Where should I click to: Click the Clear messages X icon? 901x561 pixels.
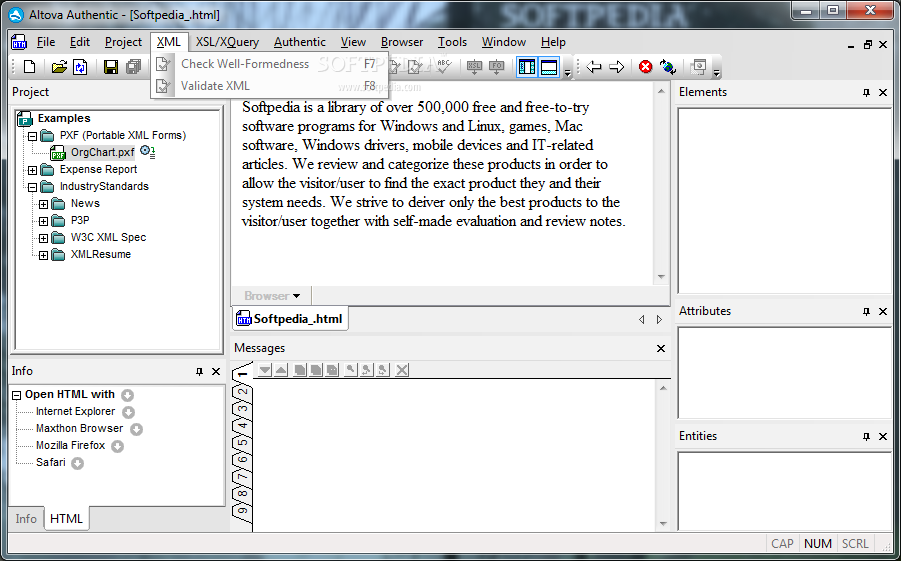tap(402, 370)
